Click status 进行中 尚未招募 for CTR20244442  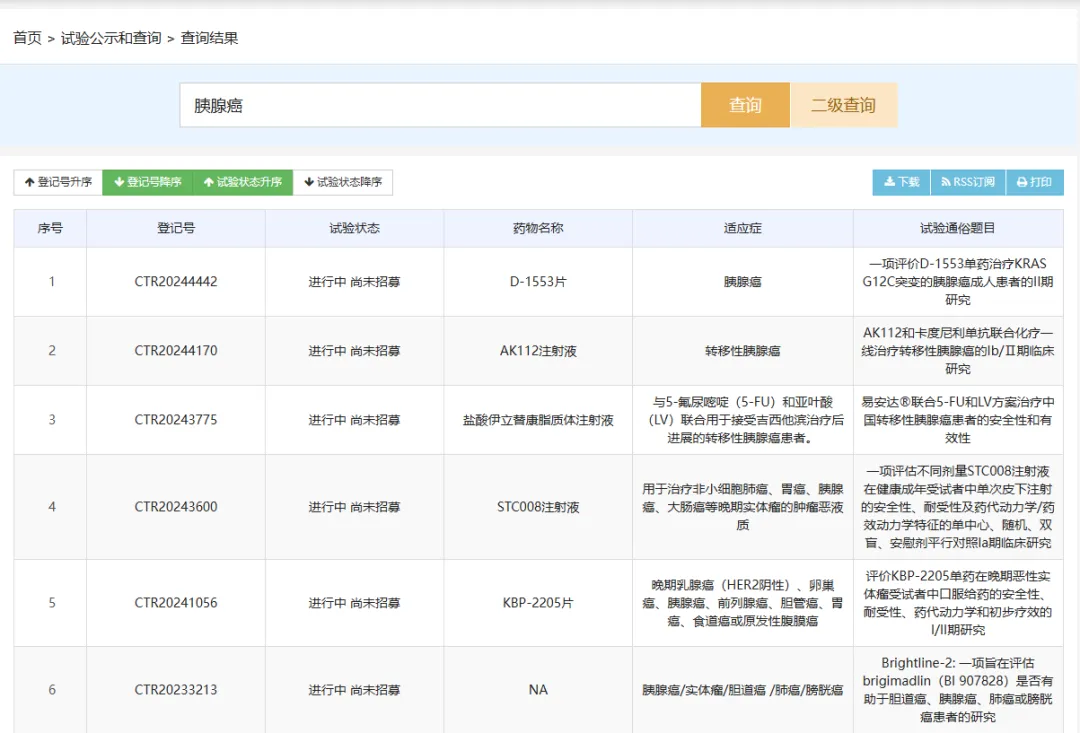[354, 282]
